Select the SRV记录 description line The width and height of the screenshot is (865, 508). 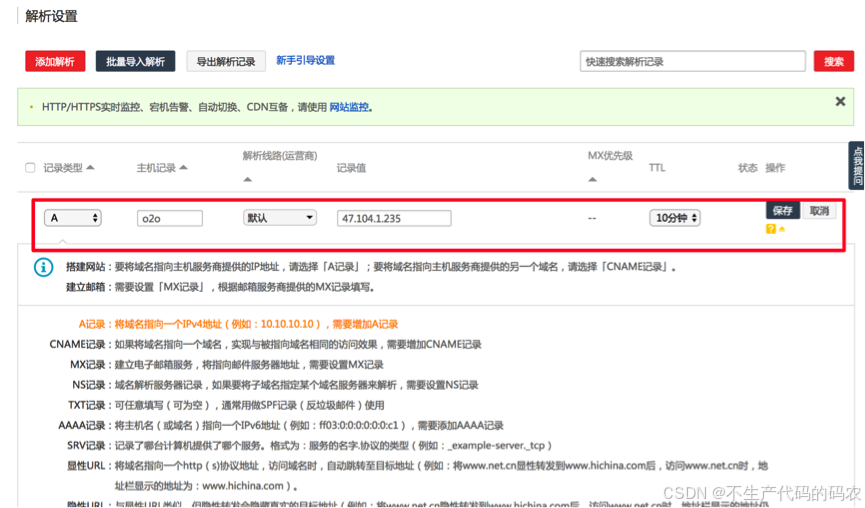coord(309,445)
